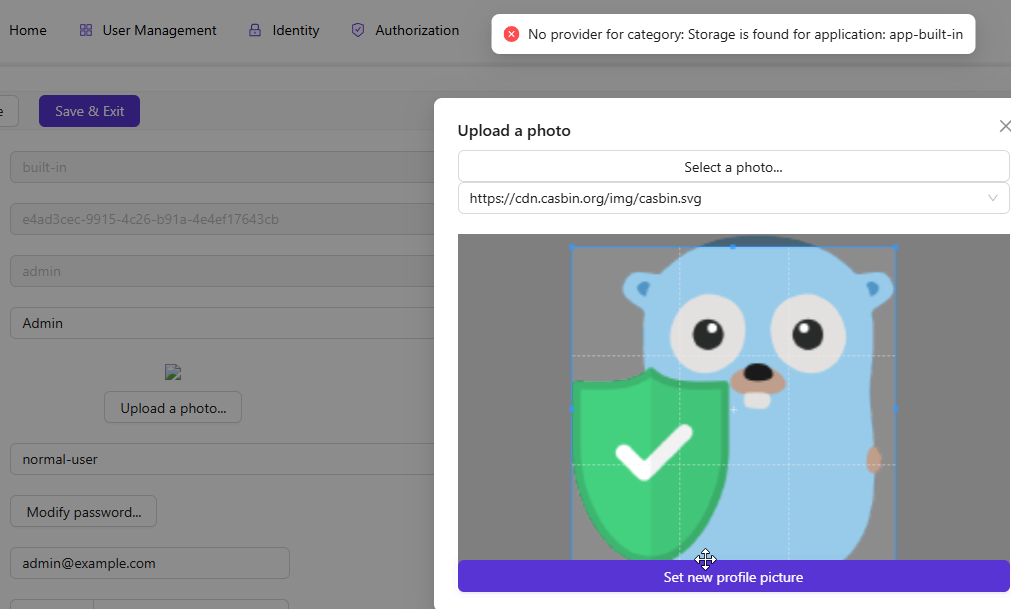Click the top-center crop handle
The width and height of the screenshot is (1011, 609).
click(733, 246)
